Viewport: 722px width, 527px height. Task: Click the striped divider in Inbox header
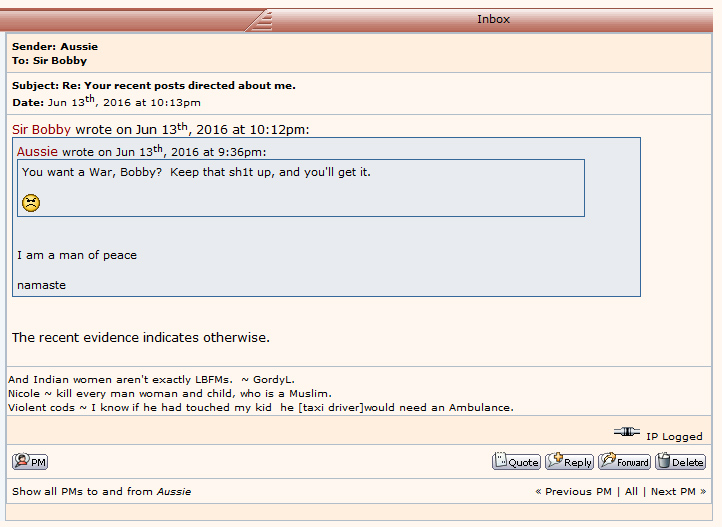click(258, 19)
